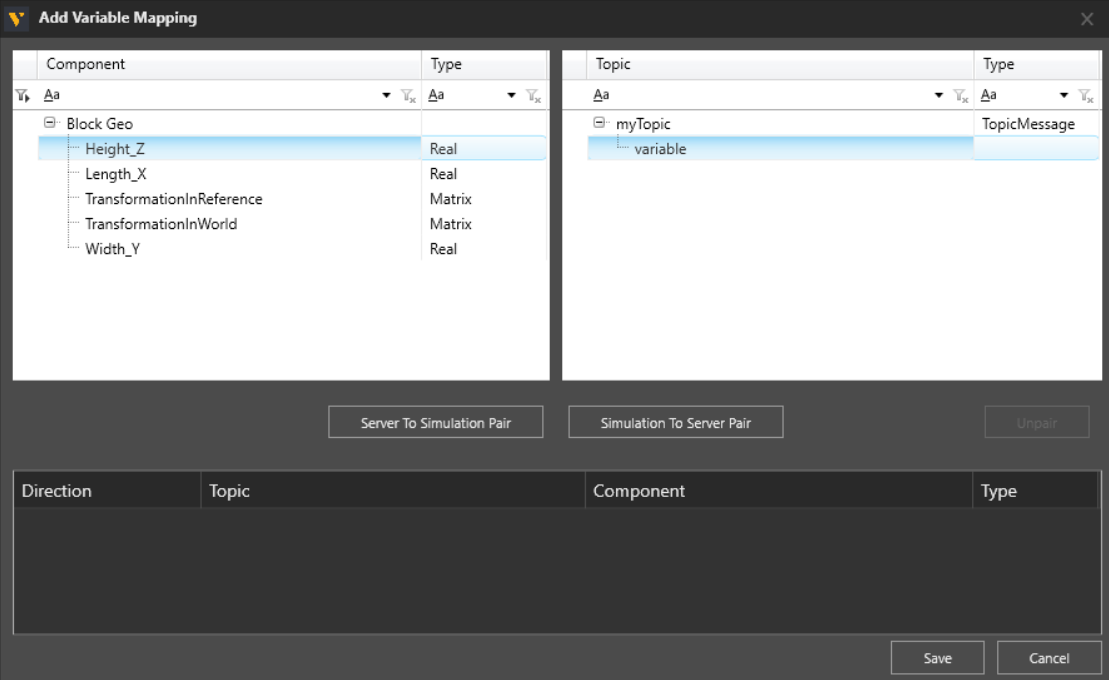Collapse the myTopic tree node

(x=599, y=124)
